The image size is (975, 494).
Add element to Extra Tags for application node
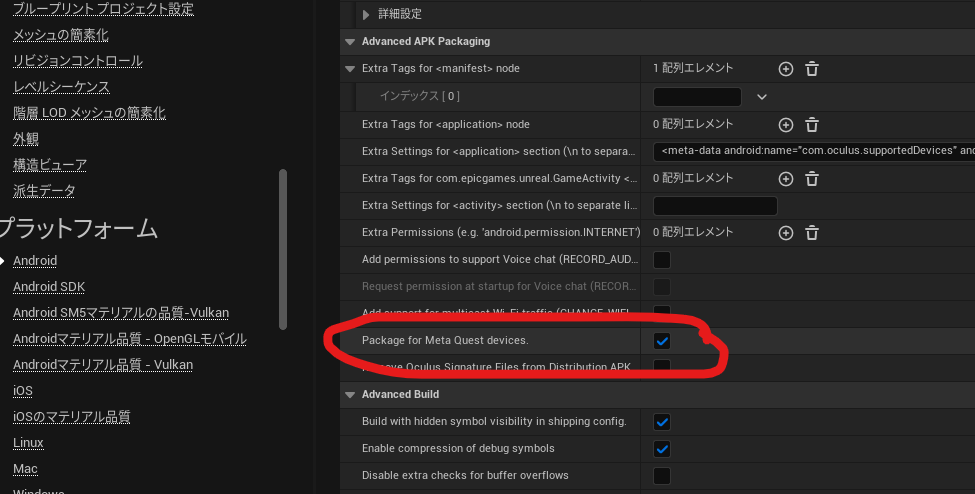click(x=786, y=125)
